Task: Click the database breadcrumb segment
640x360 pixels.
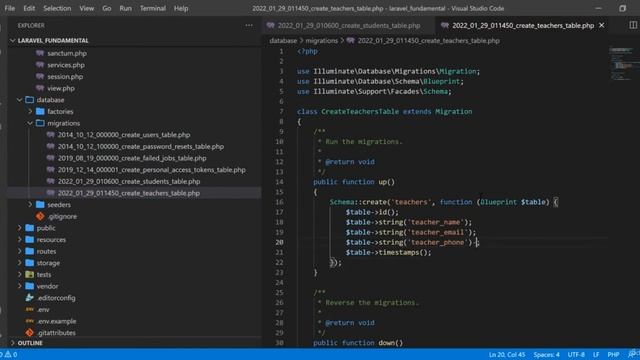Action: point(283,40)
